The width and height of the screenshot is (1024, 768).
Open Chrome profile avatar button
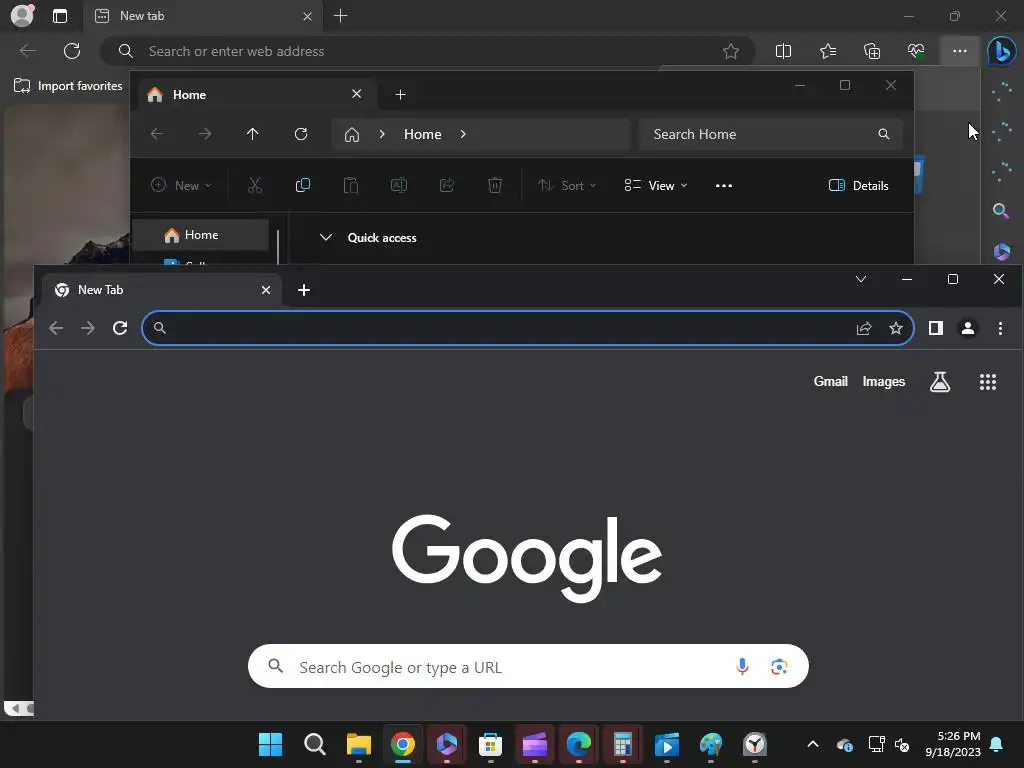coord(968,328)
